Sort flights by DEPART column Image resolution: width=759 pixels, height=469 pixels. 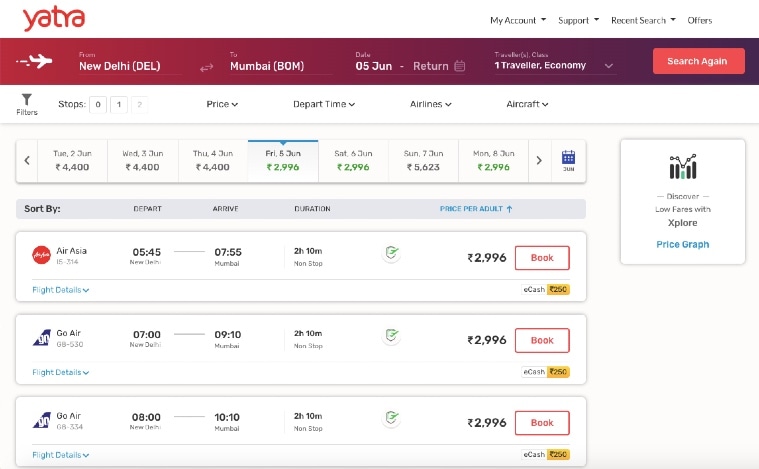coord(147,209)
